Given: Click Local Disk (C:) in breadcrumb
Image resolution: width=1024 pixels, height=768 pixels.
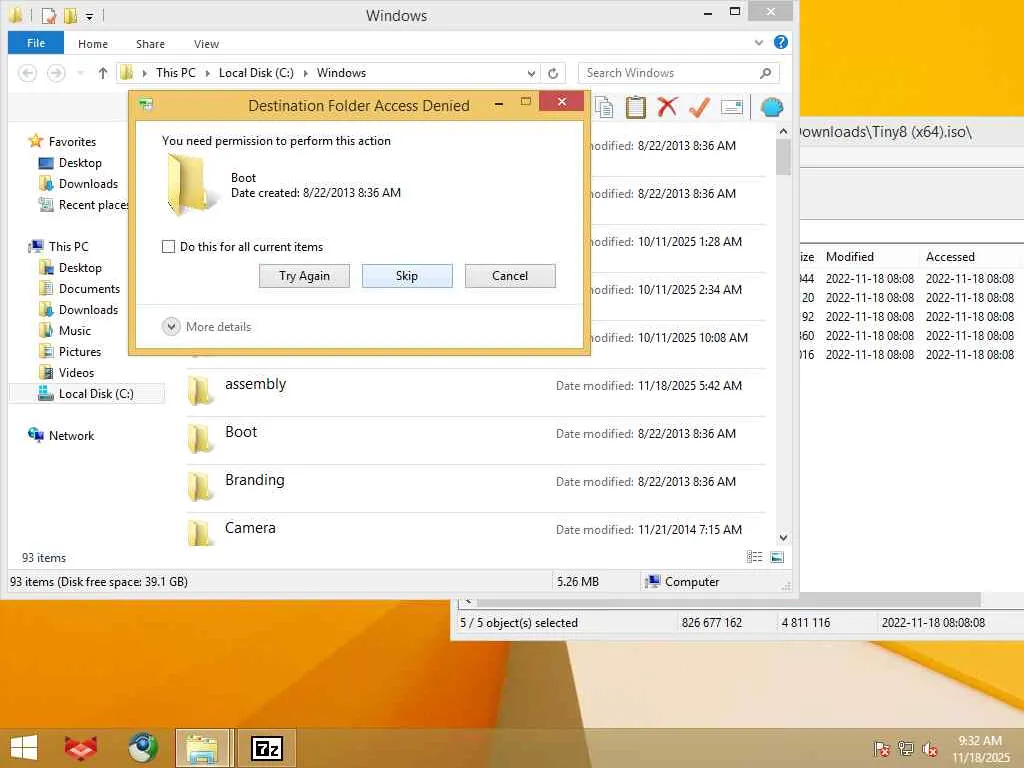Looking at the screenshot, I should tap(256, 73).
